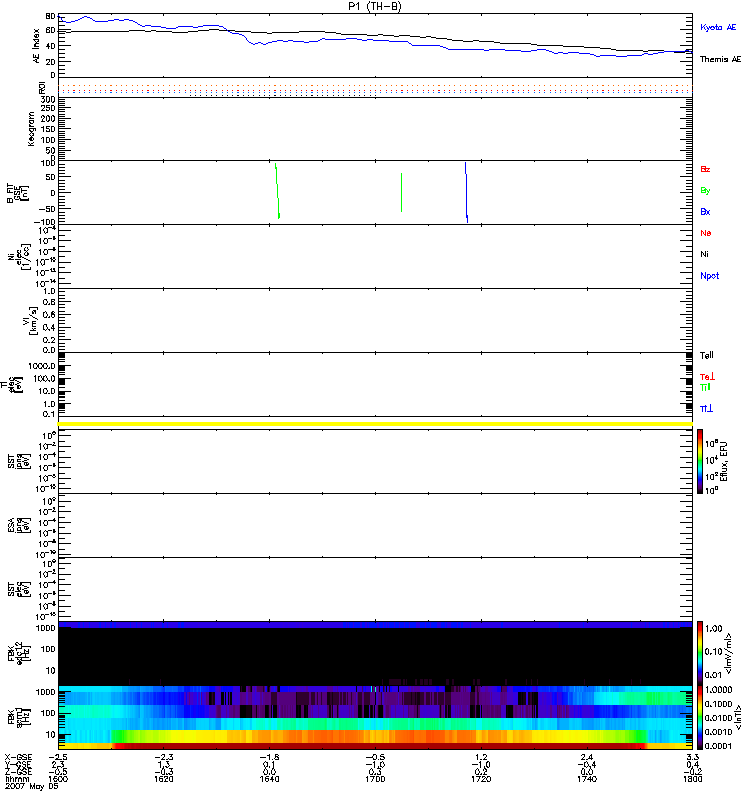Click the 2007 May 05 date label
This screenshot has height=800, width=750.
[32, 786]
